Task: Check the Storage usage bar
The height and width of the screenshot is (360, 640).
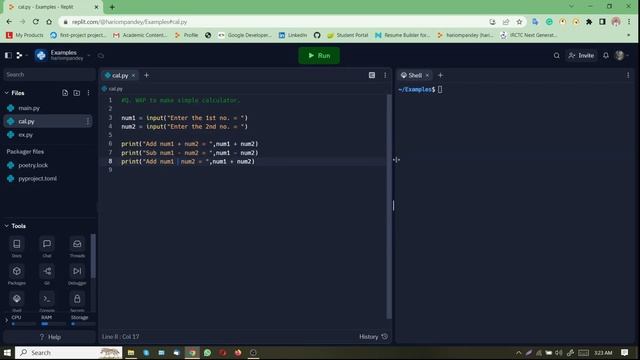Action: point(83,324)
